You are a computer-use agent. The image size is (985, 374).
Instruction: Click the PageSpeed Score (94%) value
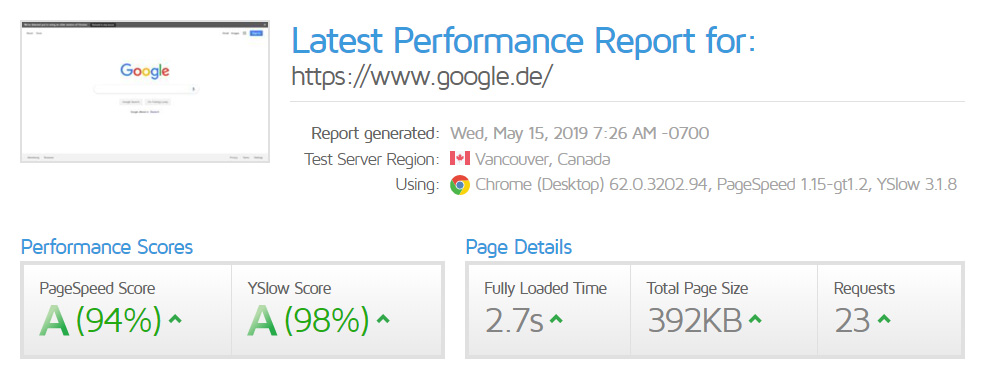coord(119,321)
